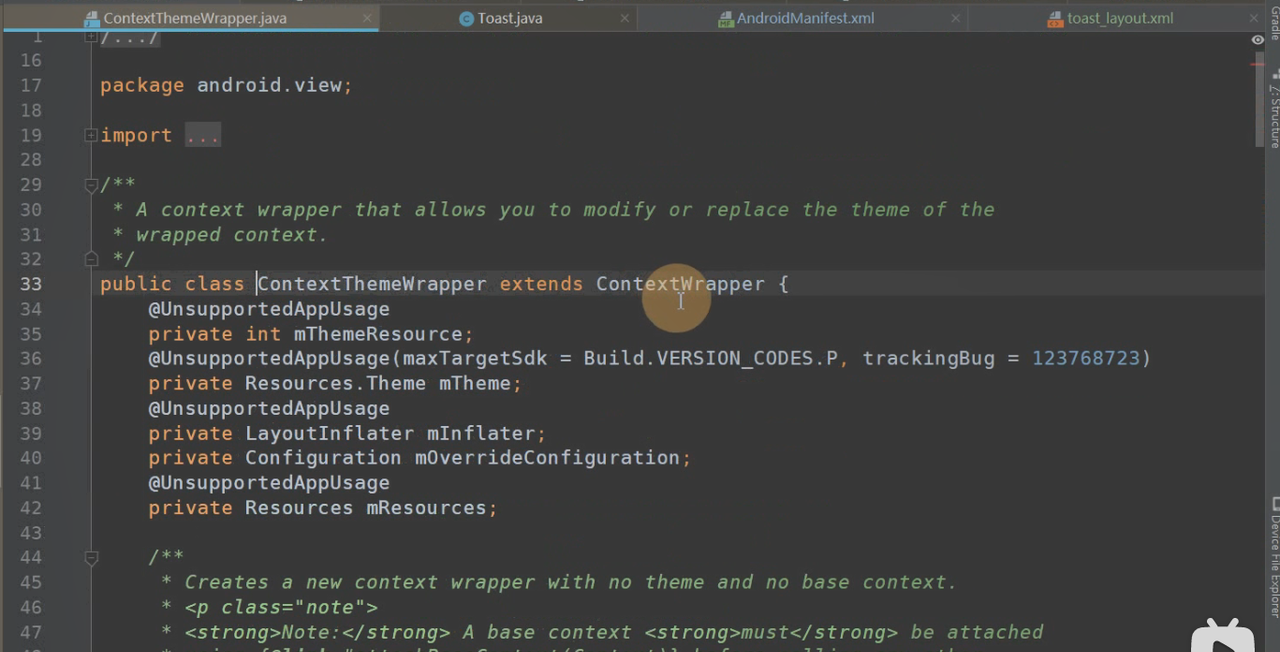Screen dimensions: 1280x652
Task: Open the Device File Explorer panel
Action: coord(1275,565)
